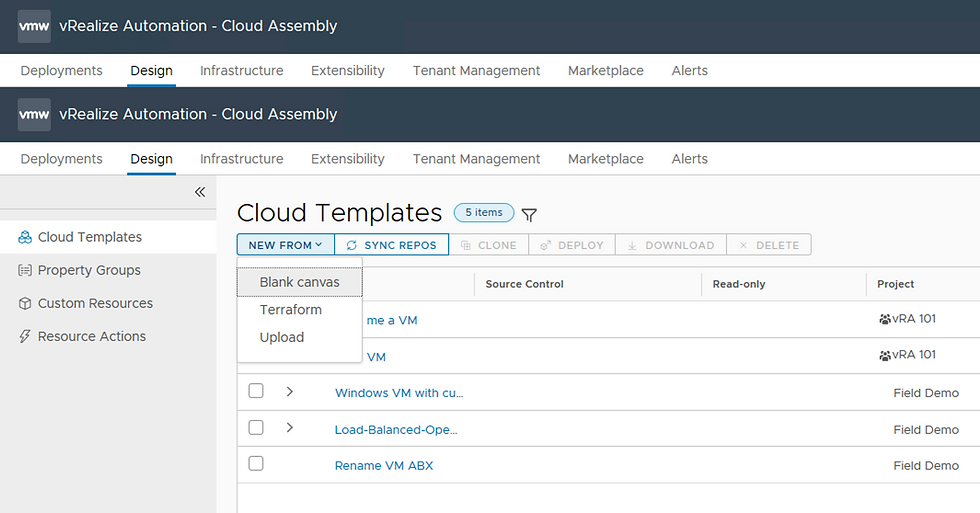Image resolution: width=980 pixels, height=513 pixels.
Task: Expand the Windows VM with cu row
Action: point(289,392)
